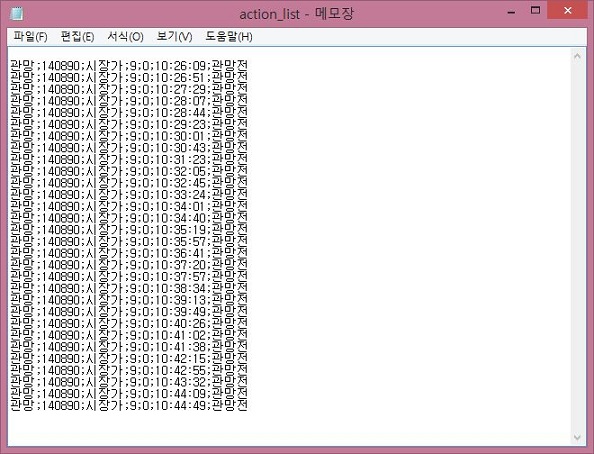Screen dimensions: 594x454
Task: Click line with time 10:26:09
Action: coord(129,66)
